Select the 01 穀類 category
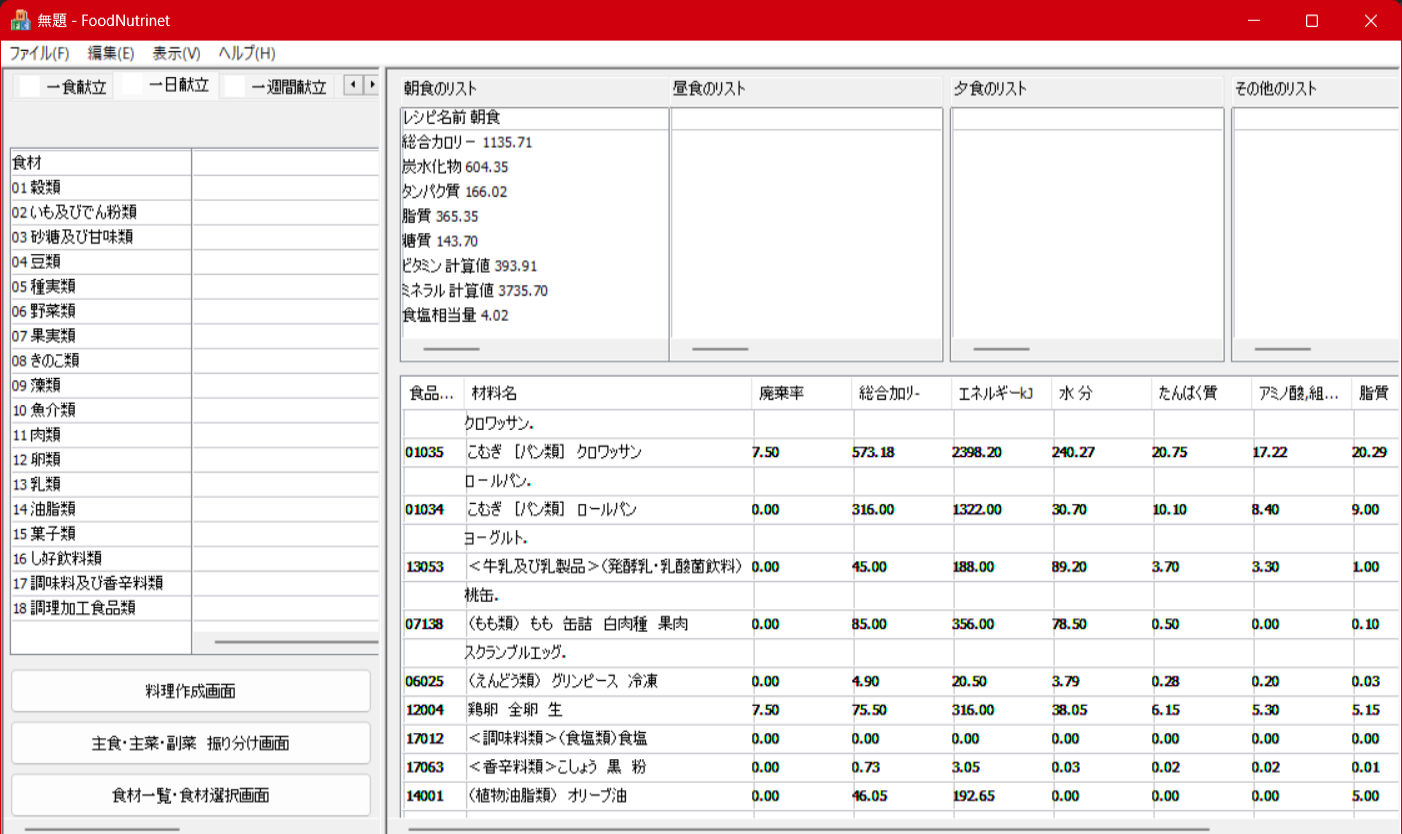 click(101, 187)
